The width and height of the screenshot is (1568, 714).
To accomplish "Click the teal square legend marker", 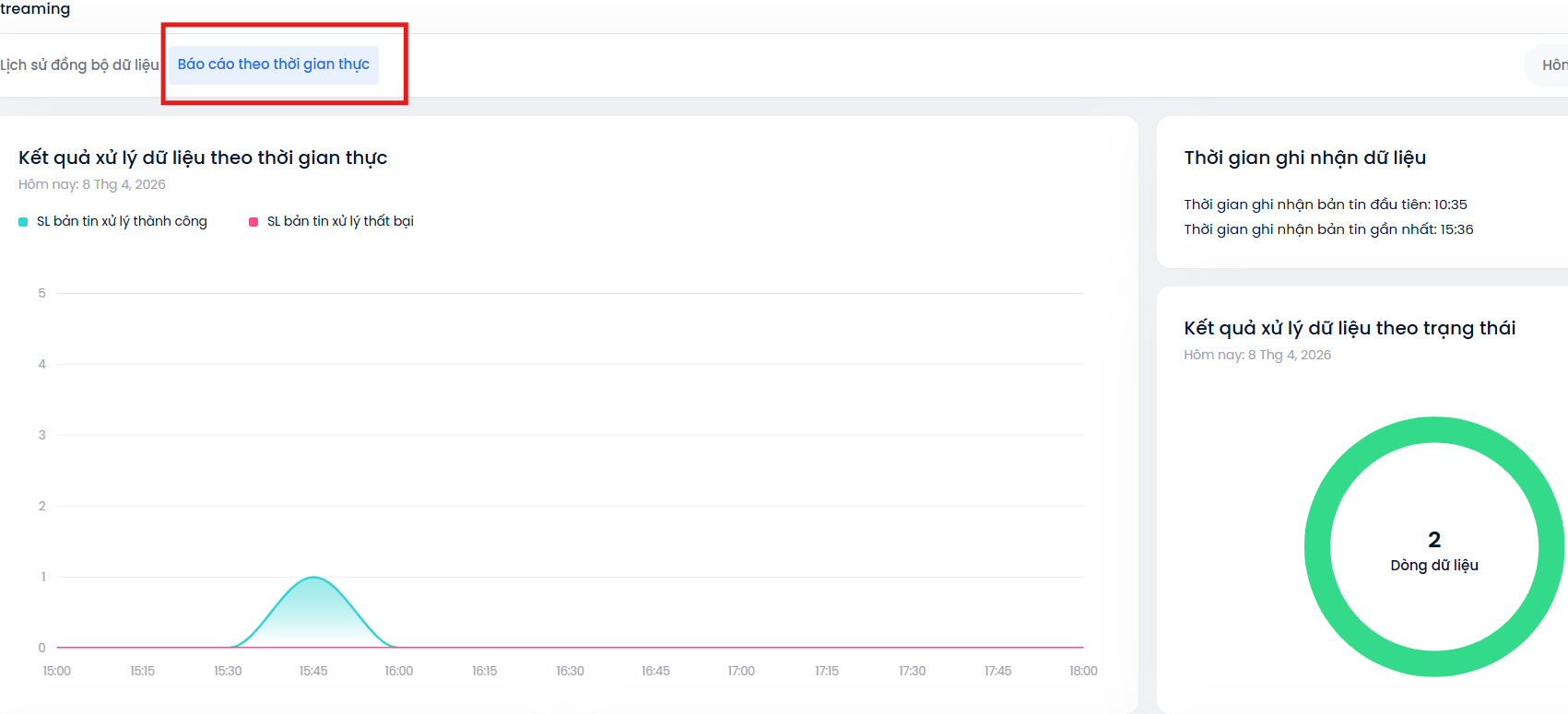I will click(x=23, y=222).
